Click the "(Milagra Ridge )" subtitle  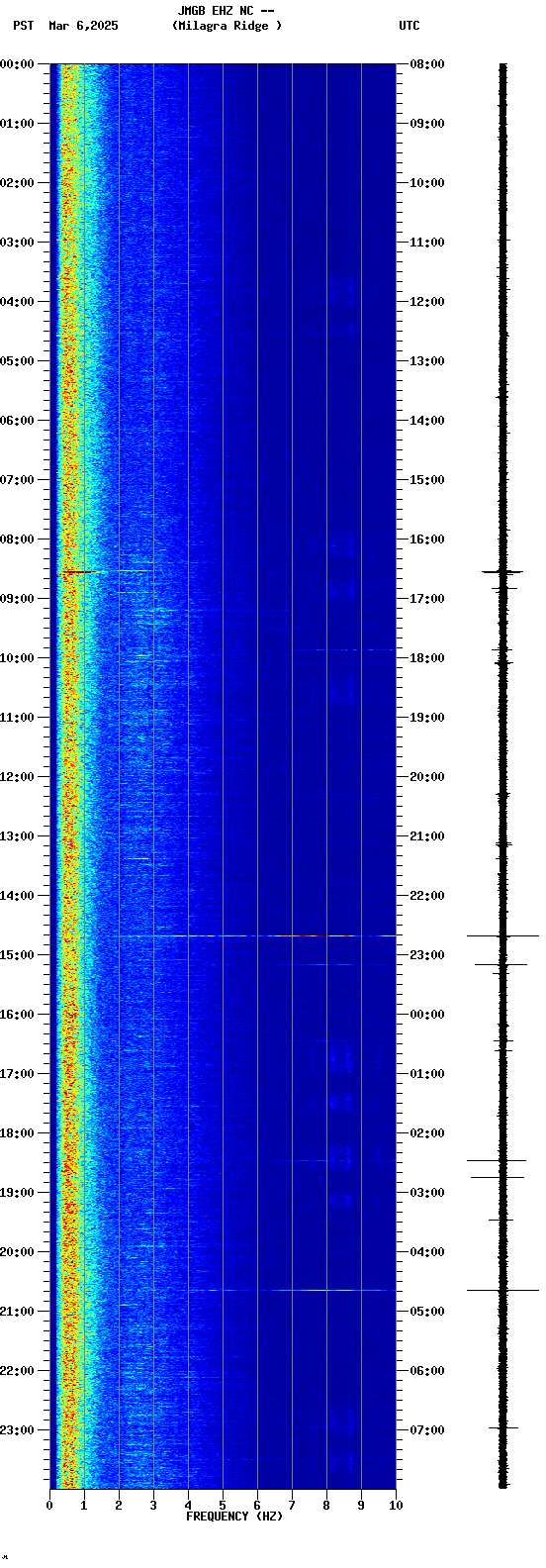pos(227,26)
